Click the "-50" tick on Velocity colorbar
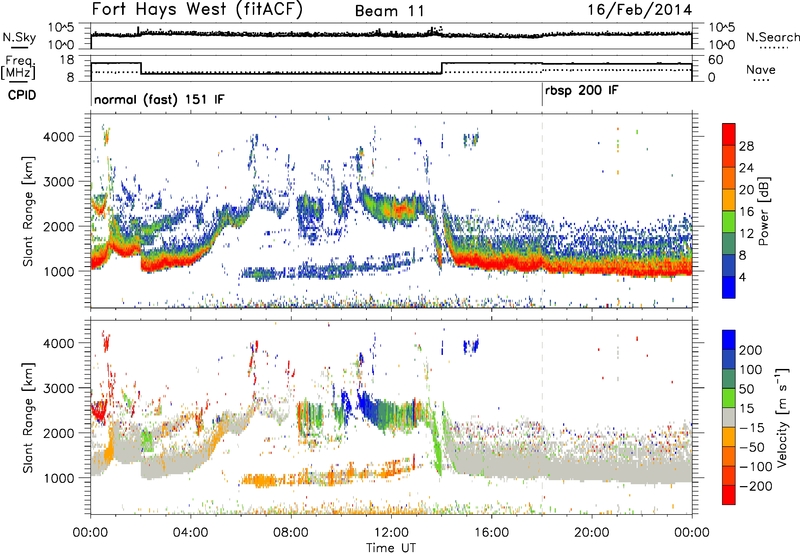The width and height of the screenshot is (800, 554). pyautogui.click(x=754, y=447)
